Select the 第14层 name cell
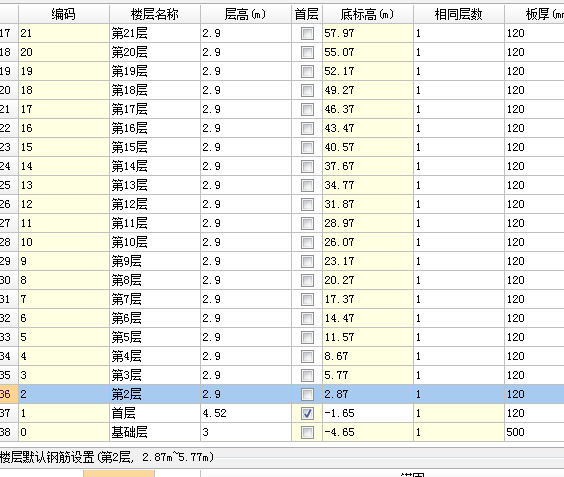 coord(155,166)
